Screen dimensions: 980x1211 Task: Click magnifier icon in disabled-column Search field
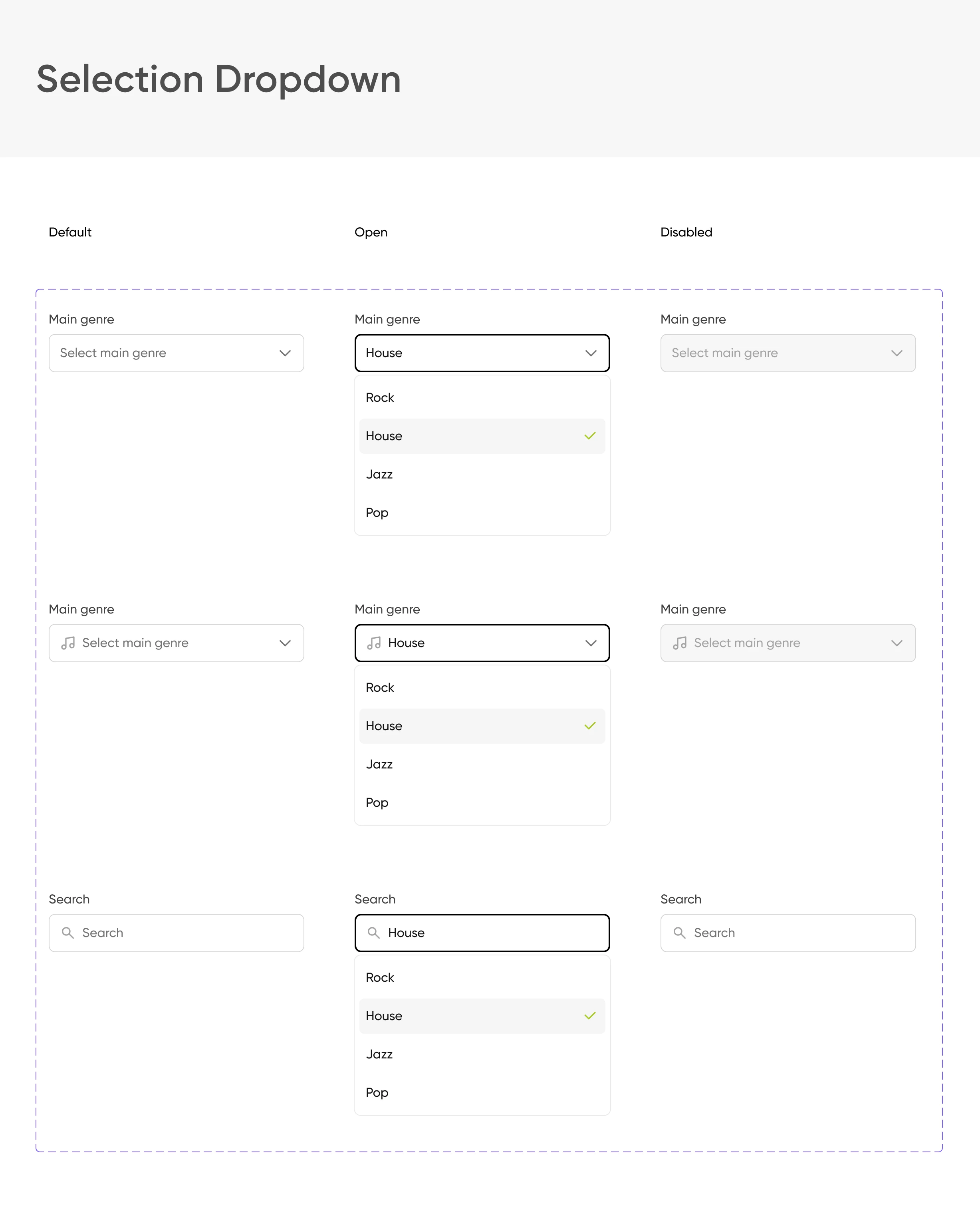tap(680, 933)
